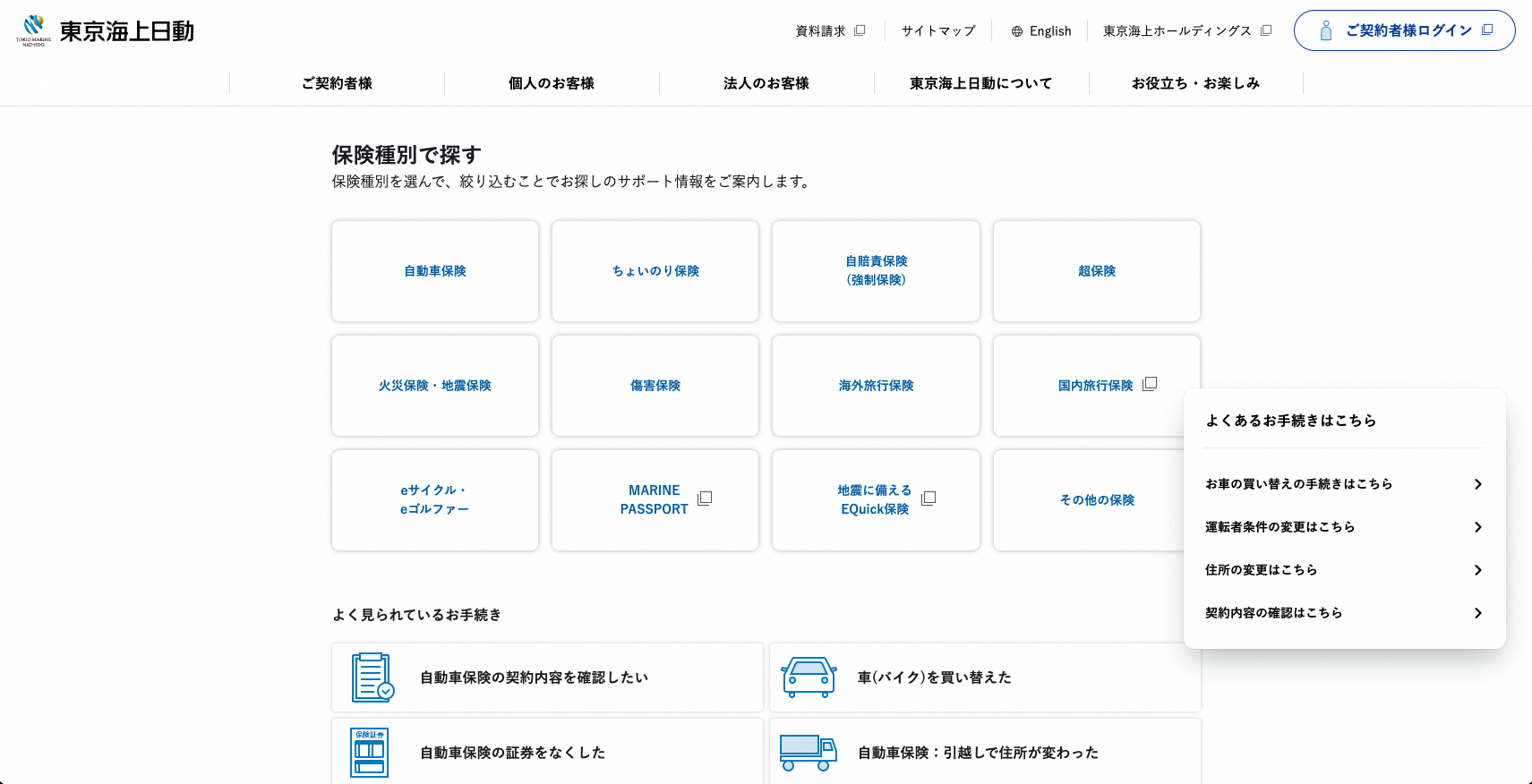
Task: Click the external-link icon next to 資料請求
Action: click(x=860, y=30)
